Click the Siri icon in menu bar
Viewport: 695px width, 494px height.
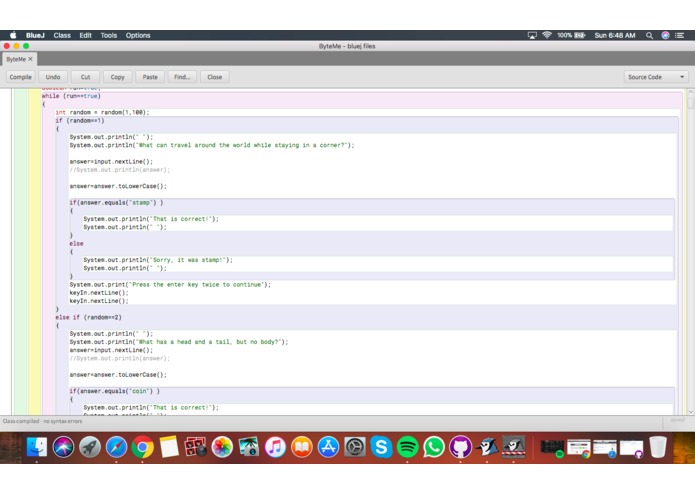coord(665,35)
